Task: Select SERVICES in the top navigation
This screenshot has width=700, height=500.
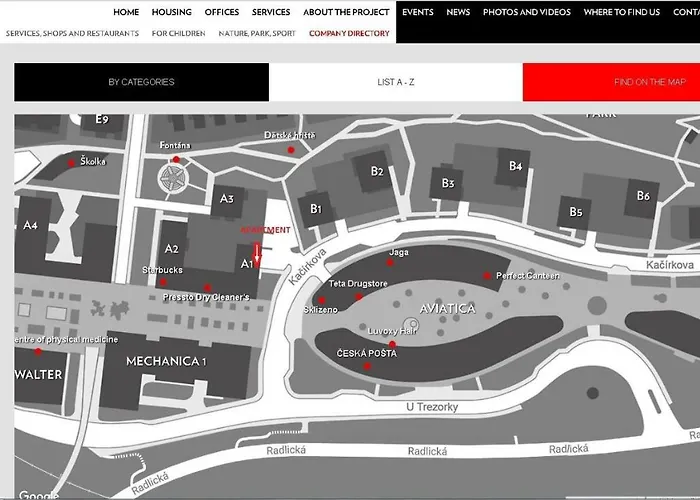Action: pos(271,12)
